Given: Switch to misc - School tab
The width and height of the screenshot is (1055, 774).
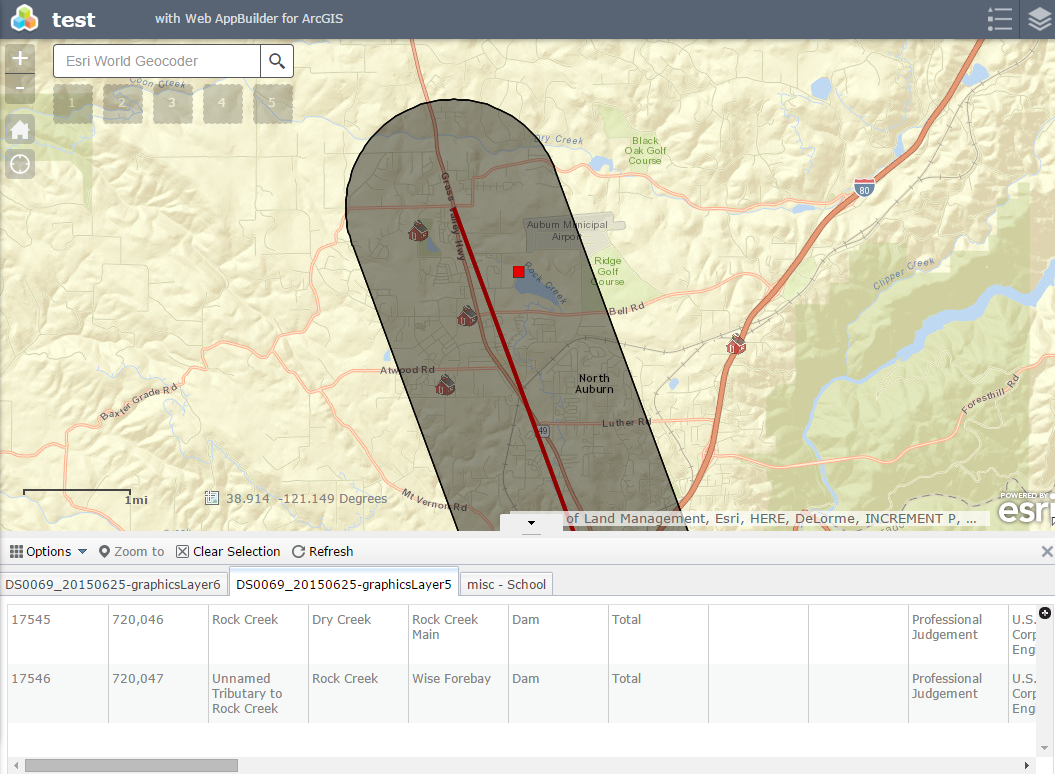Looking at the screenshot, I should 507,584.
